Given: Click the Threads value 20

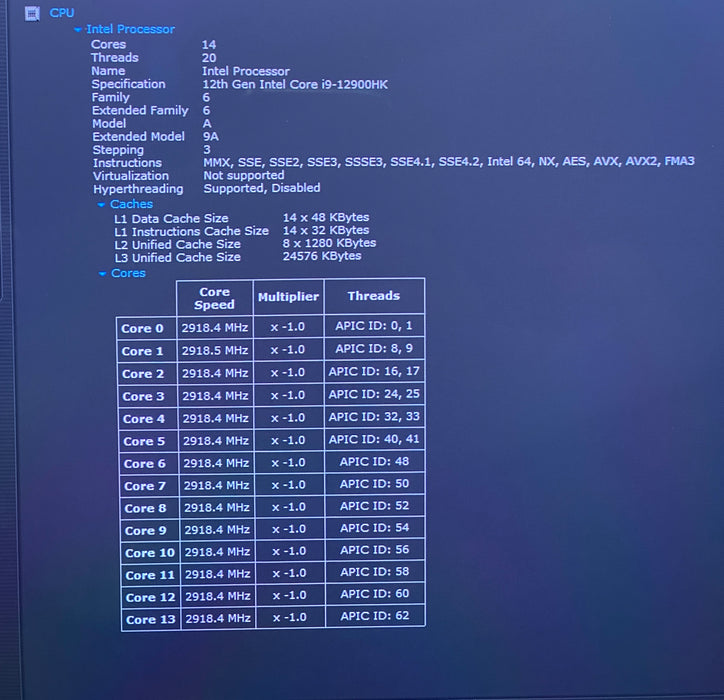Looking at the screenshot, I should coord(209,58).
